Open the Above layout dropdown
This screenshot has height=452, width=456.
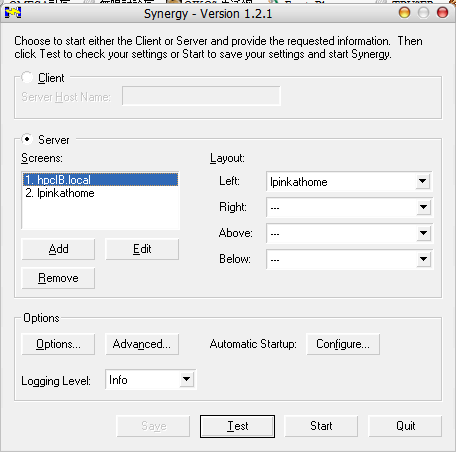423,233
